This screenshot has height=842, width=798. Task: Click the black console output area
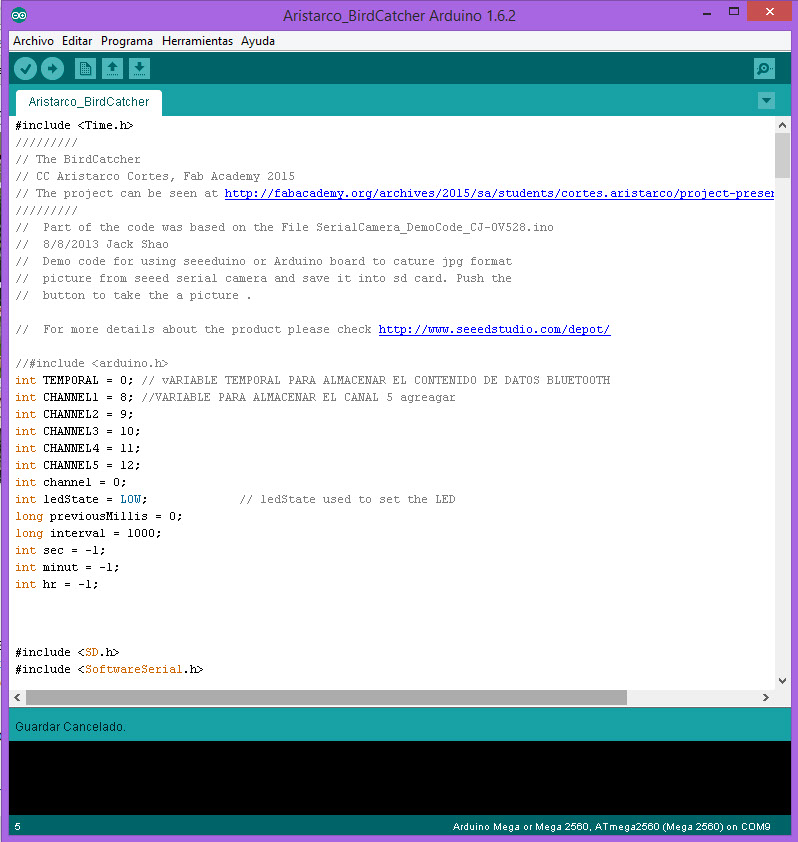point(400,778)
